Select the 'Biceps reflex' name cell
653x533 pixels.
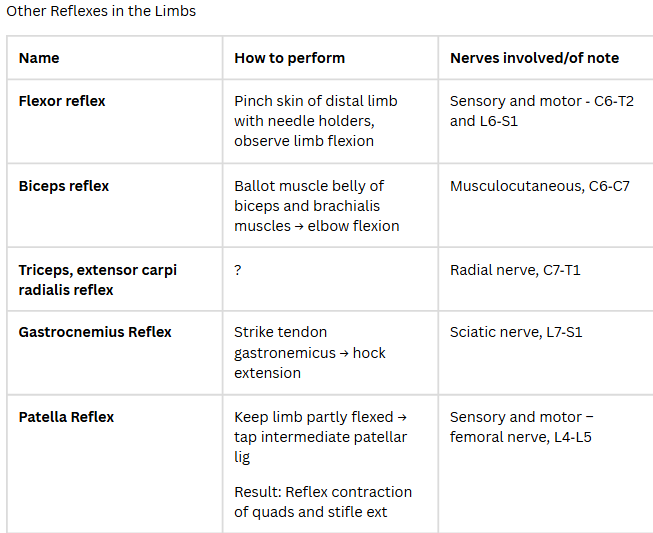pyautogui.click(x=64, y=186)
